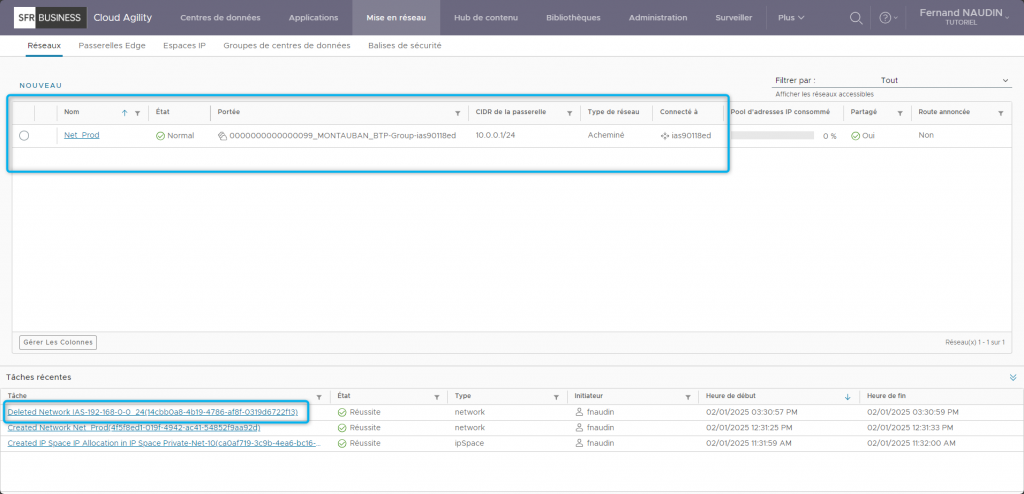Open Groupes de centres de données tab
The width and height of the screenshot is (1024, 494).
[287, 46]
